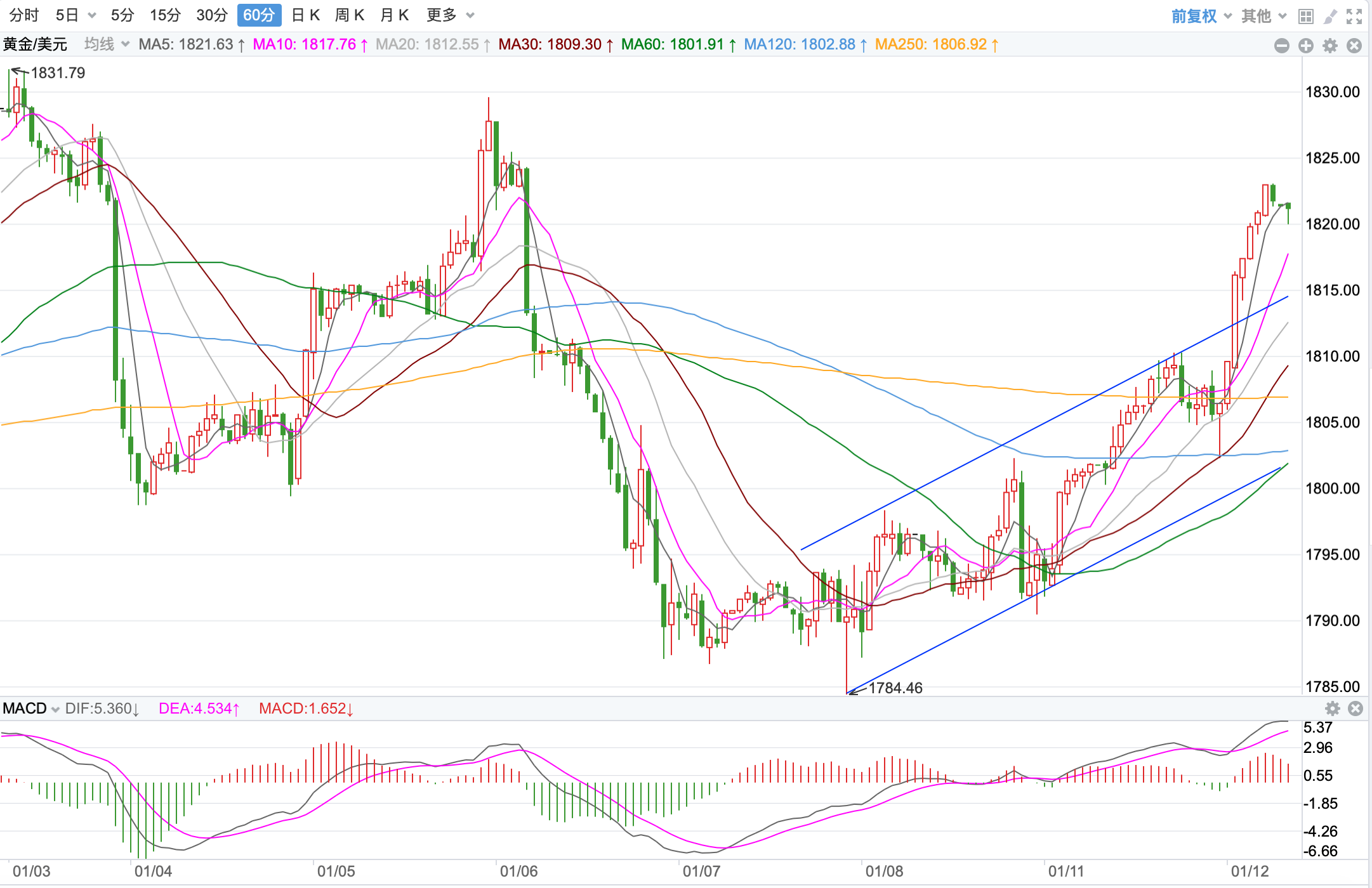Close the MACD indicator panel

click(1356, 708)
